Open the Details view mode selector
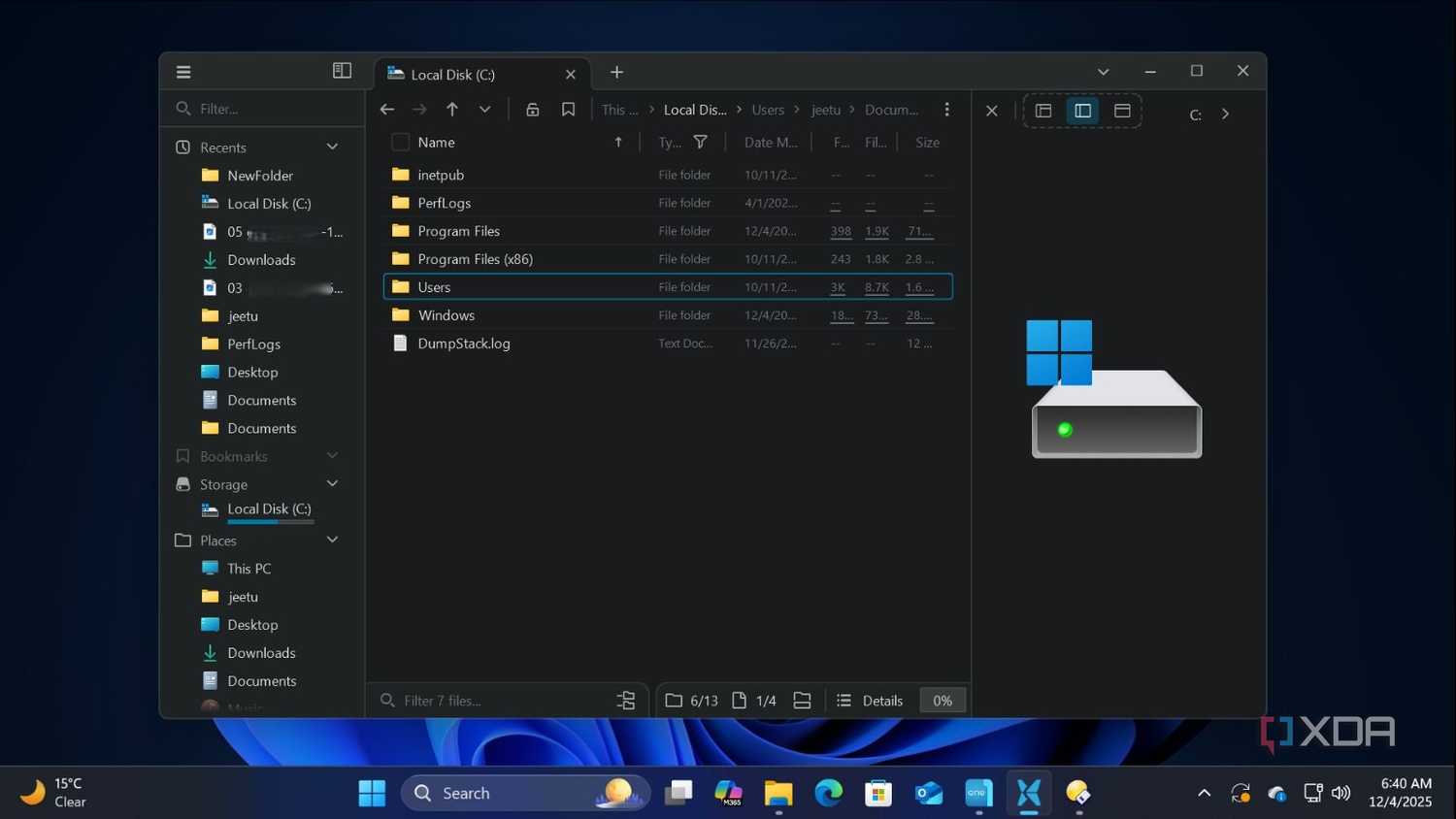1456x819 pixels. coord(870,701)
